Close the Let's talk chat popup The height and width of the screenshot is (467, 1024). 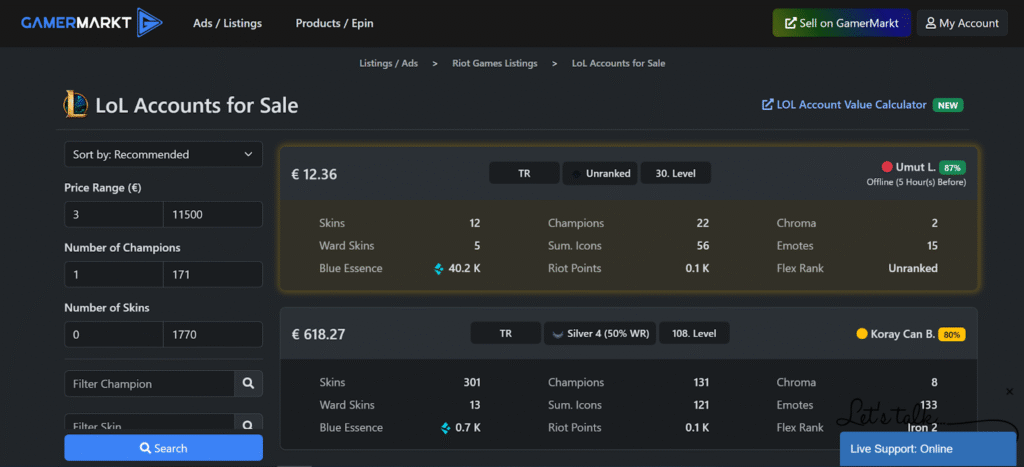pos(1009,392)
